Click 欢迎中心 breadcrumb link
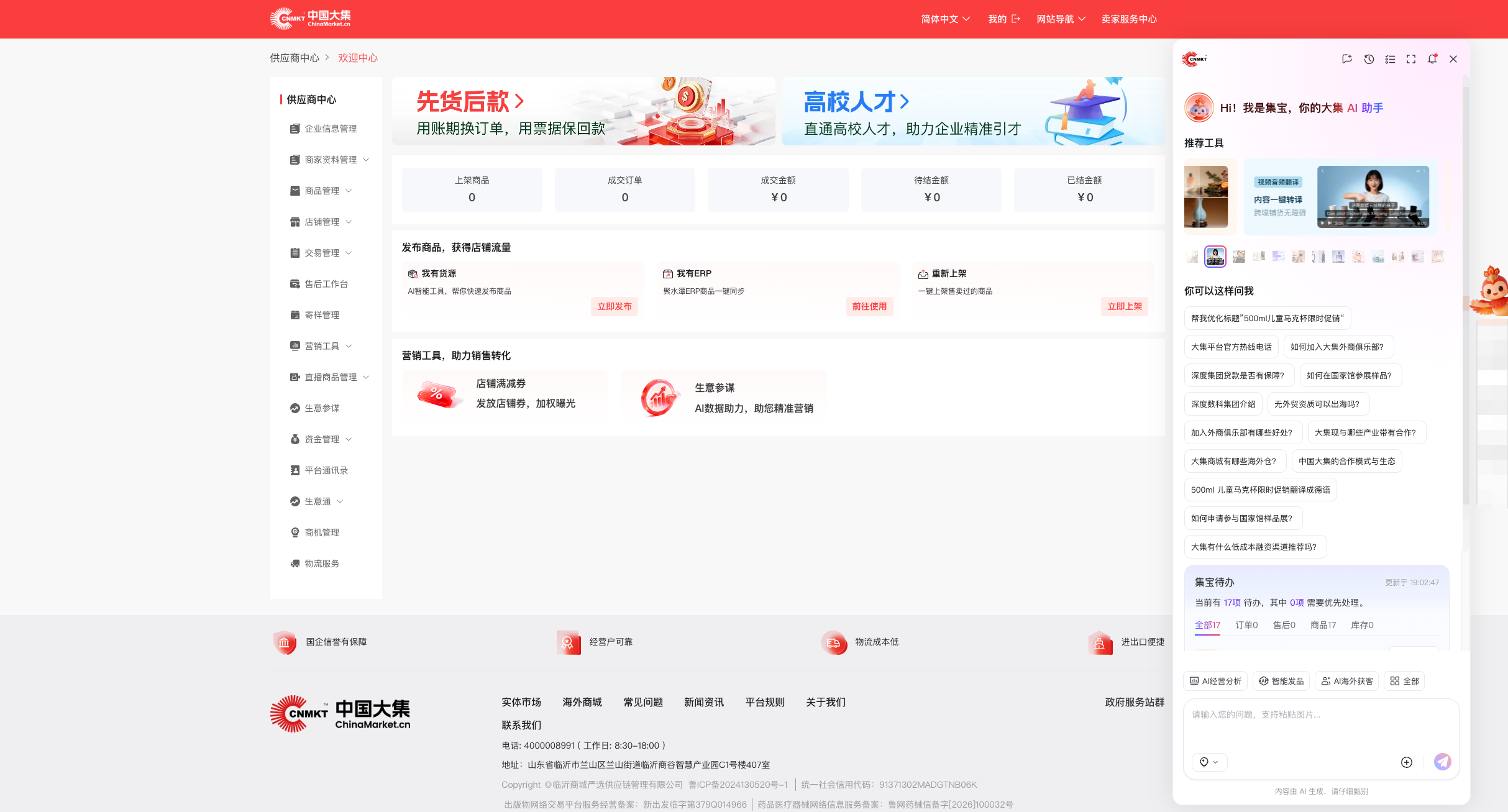 pyautogui.click(x=358, y=58)
